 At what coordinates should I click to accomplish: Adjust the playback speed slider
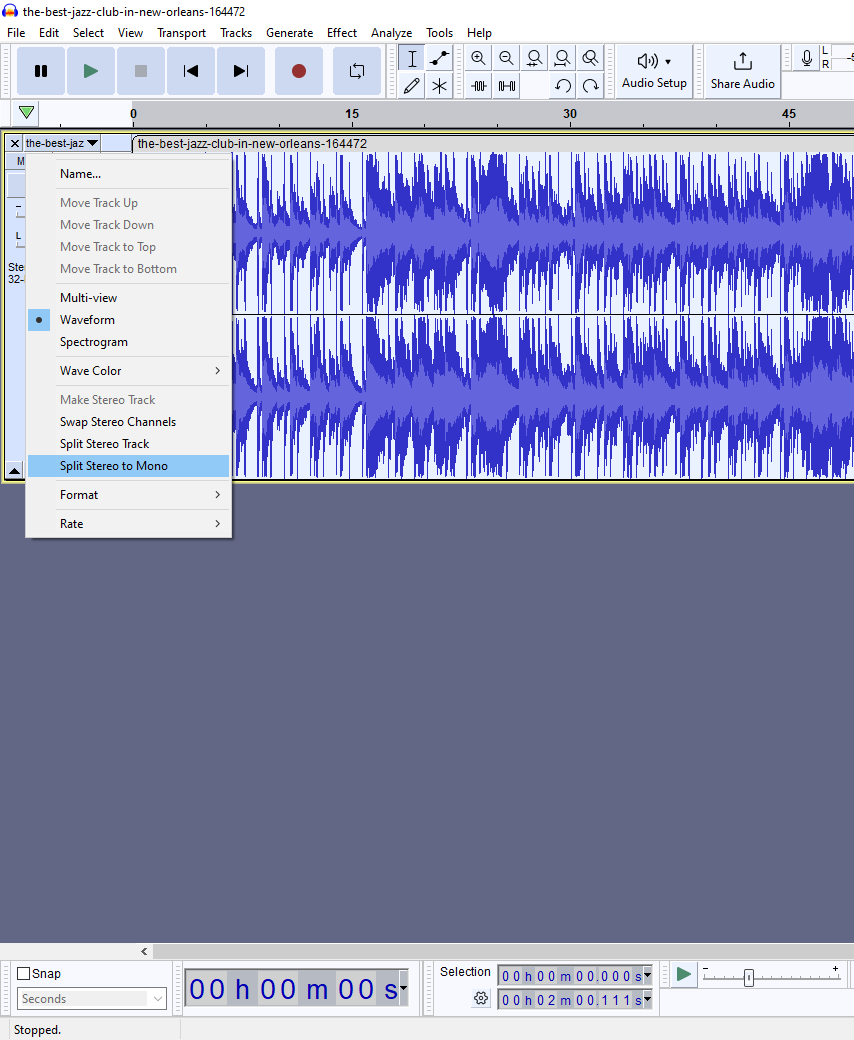[x=749, y=978]
